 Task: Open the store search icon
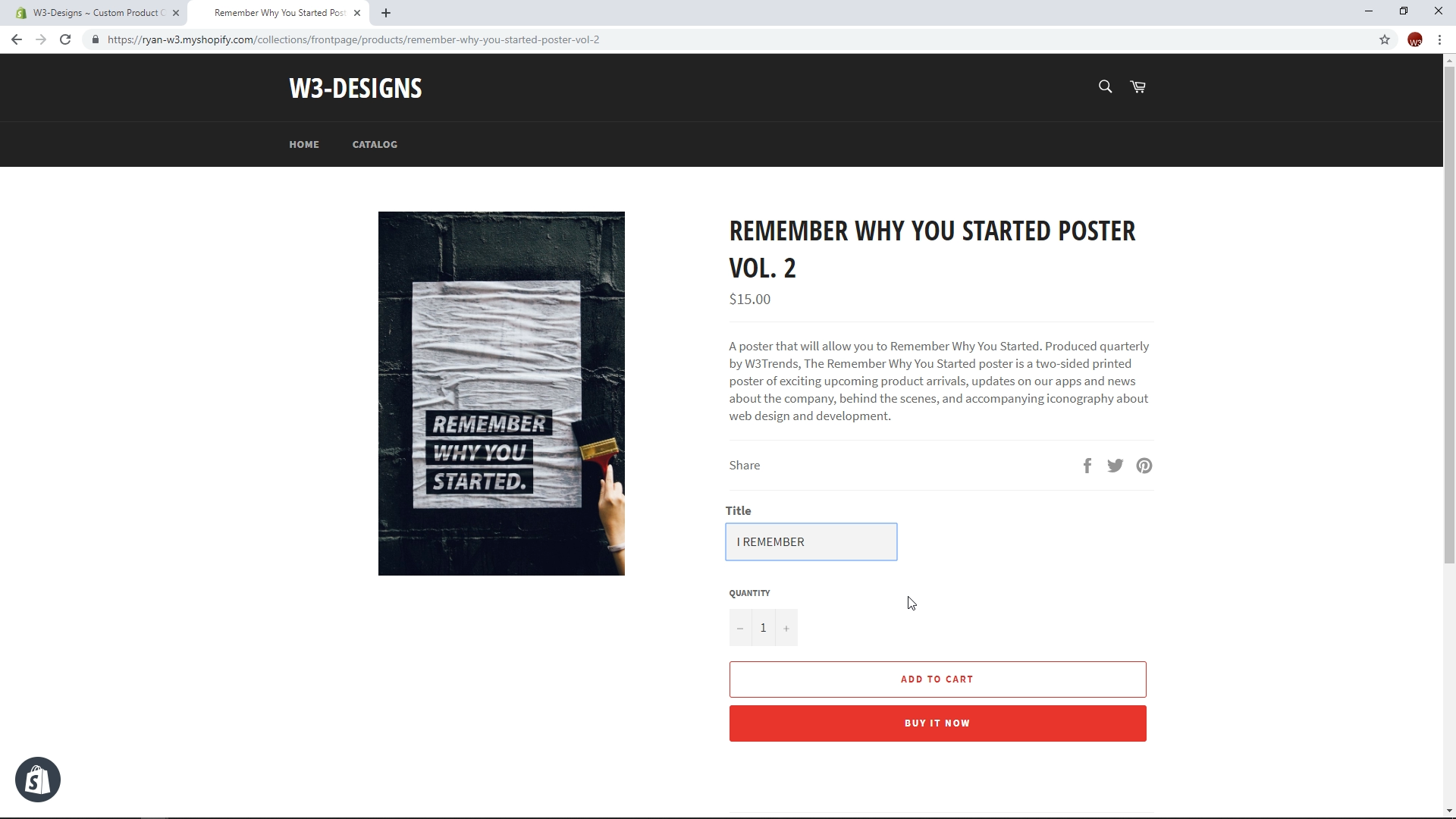1105,86
